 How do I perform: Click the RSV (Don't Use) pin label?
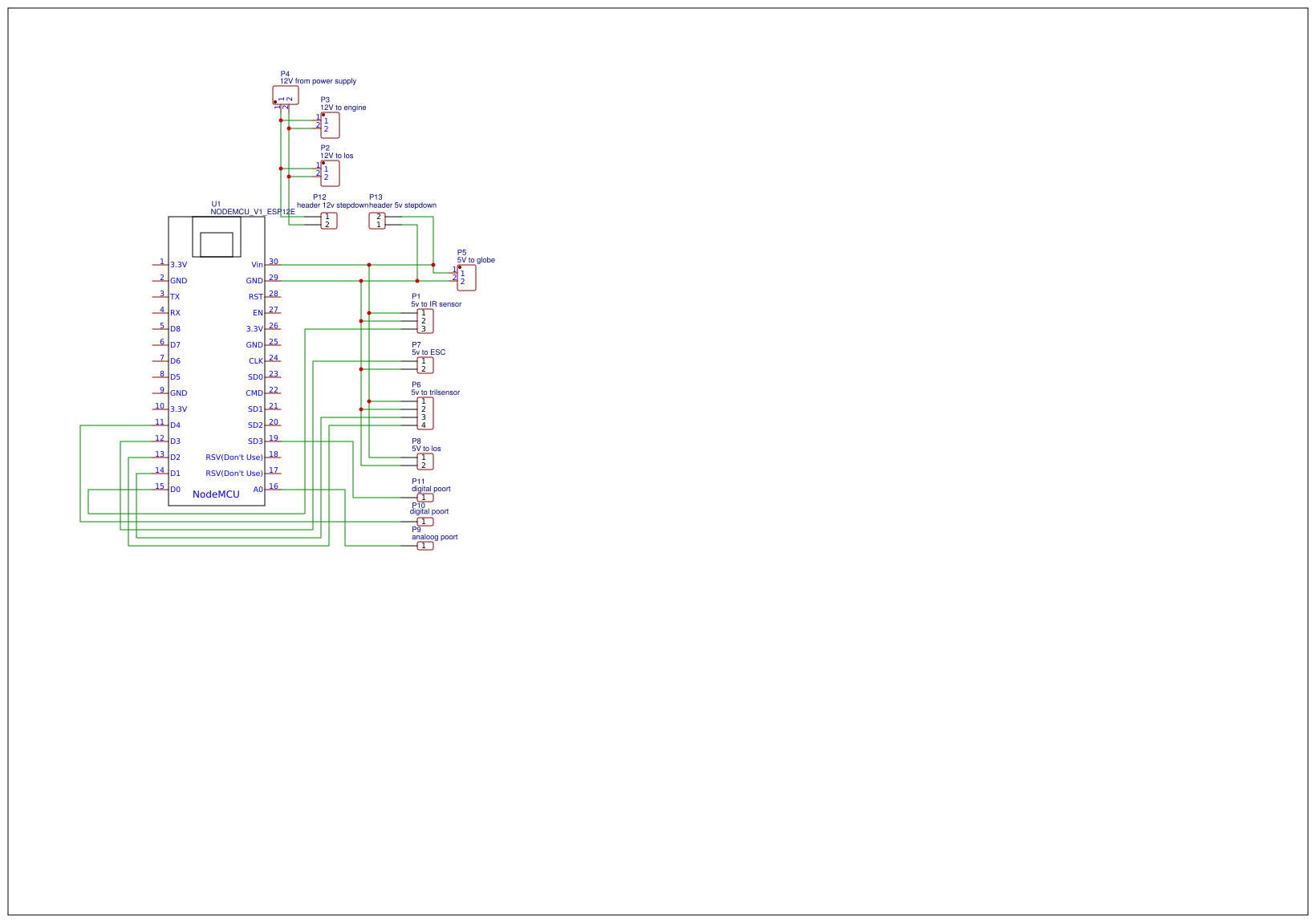coord(234,456)
